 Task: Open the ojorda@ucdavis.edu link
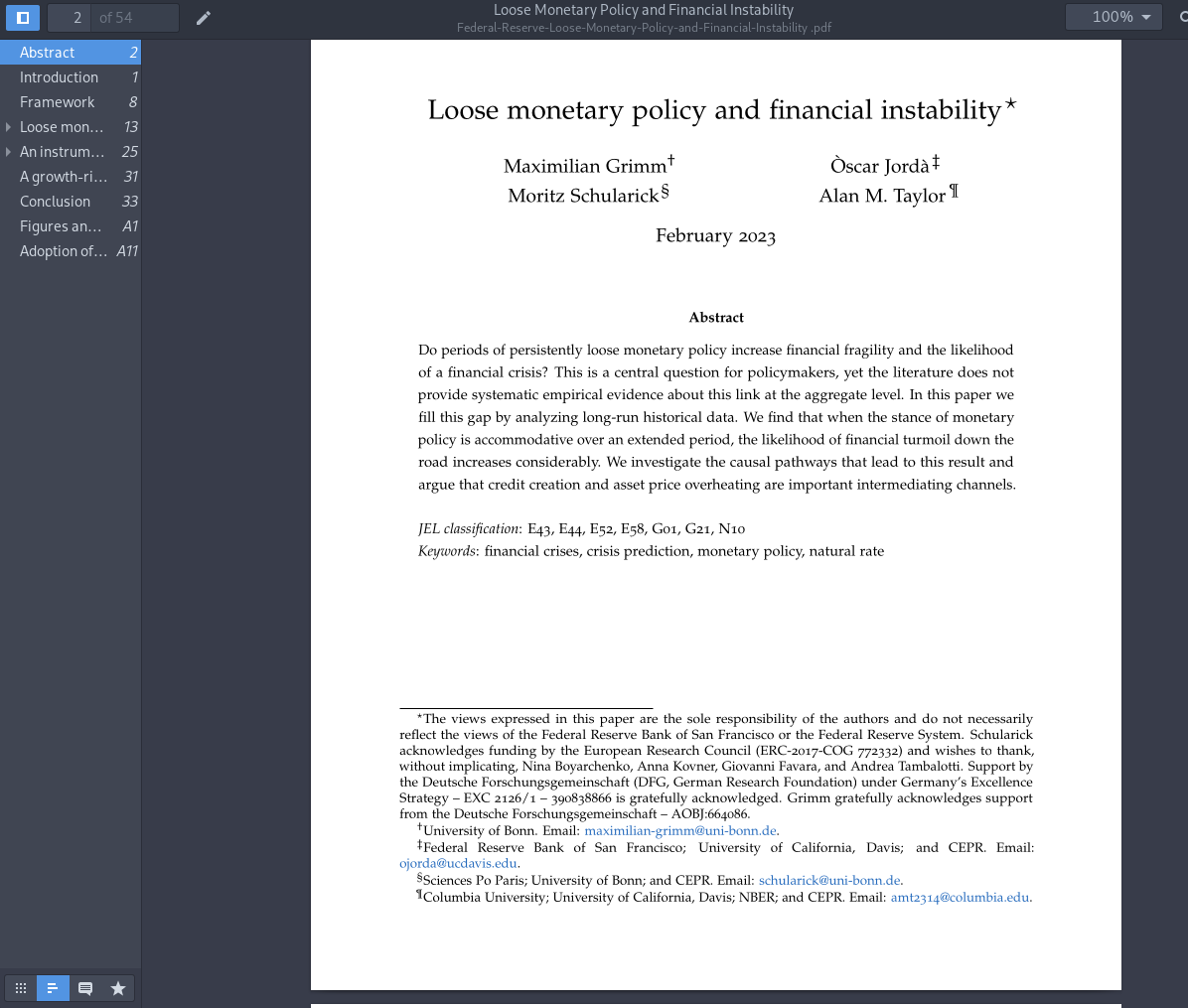coord(457,863)
